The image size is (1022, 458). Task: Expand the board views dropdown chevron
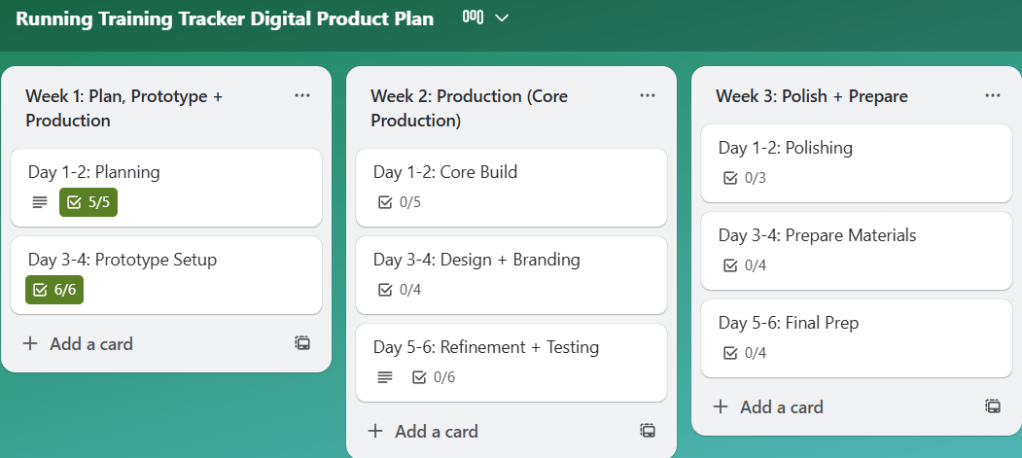[x=502, y=18]
